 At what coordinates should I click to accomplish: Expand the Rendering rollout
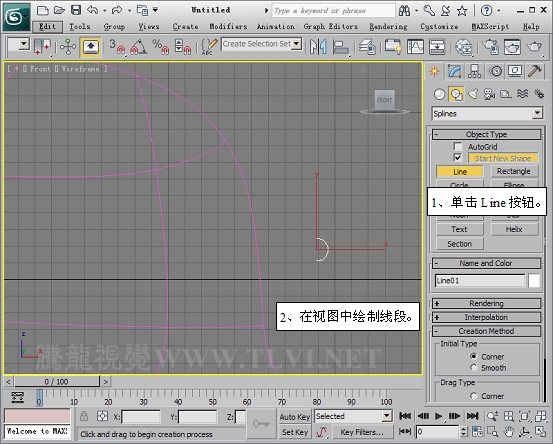486,303
